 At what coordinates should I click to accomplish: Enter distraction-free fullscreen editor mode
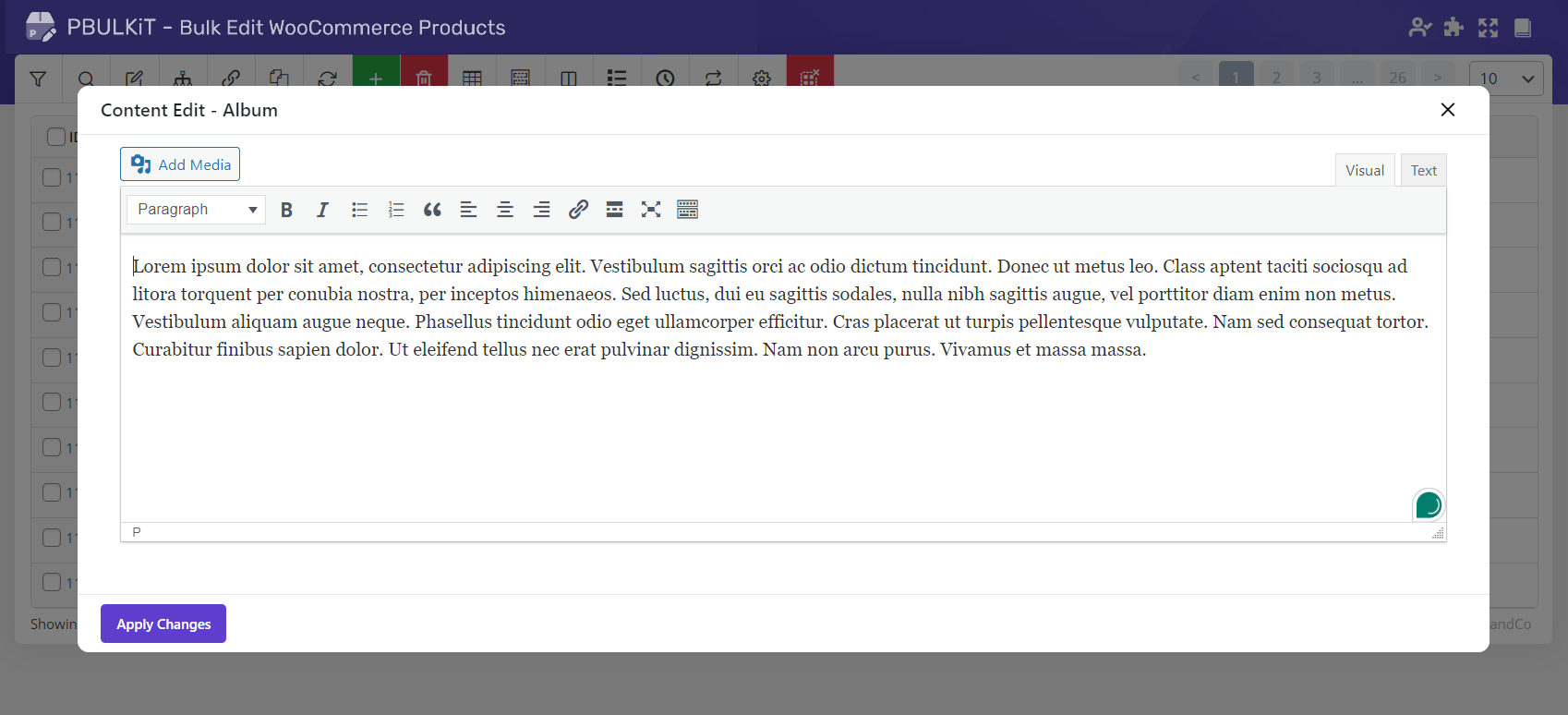[x=651, y=210]
